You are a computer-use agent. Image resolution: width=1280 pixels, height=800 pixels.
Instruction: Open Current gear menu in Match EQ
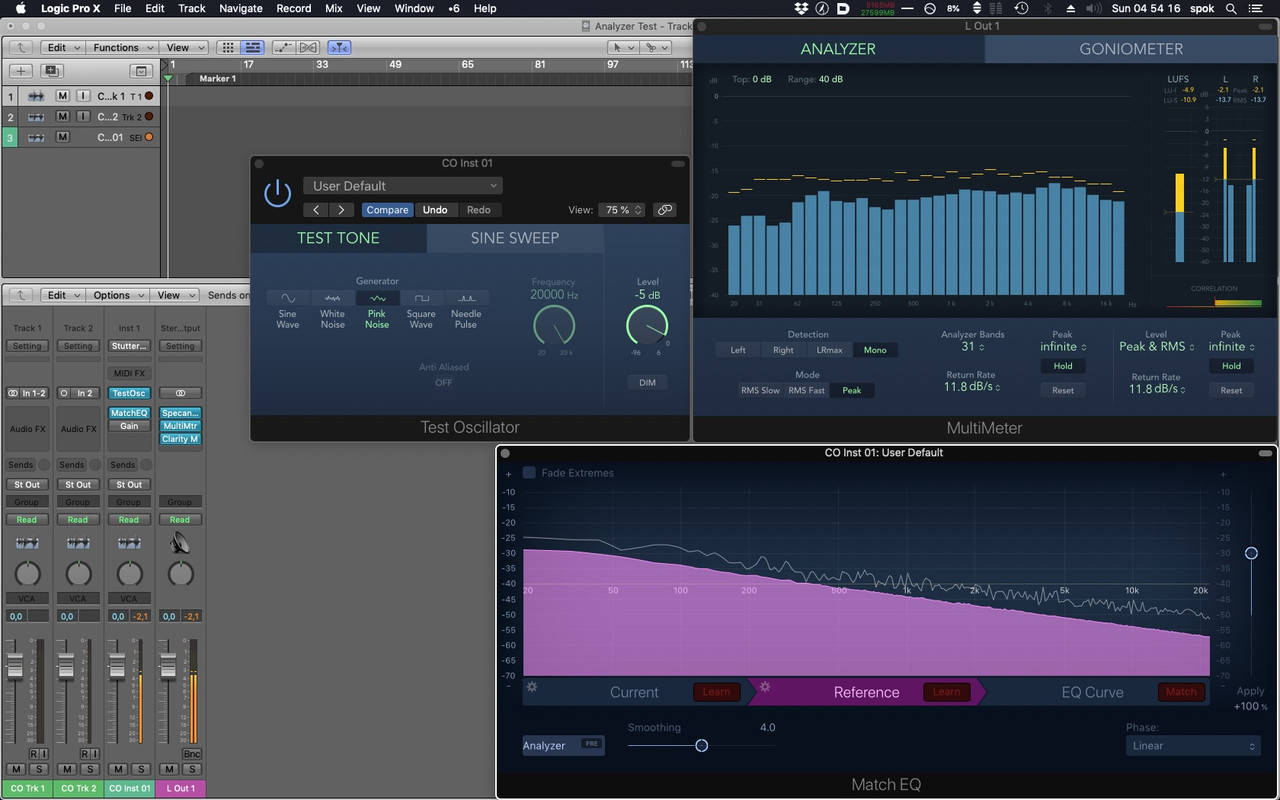(x=532, y=687)
